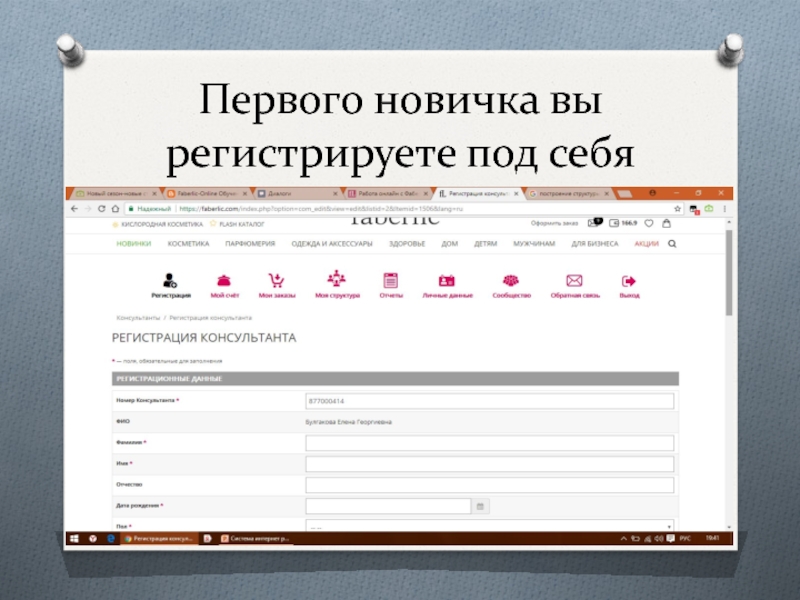
Task: Open FLASH КАТАЛОГ link
Action: (x=241, y=224)
